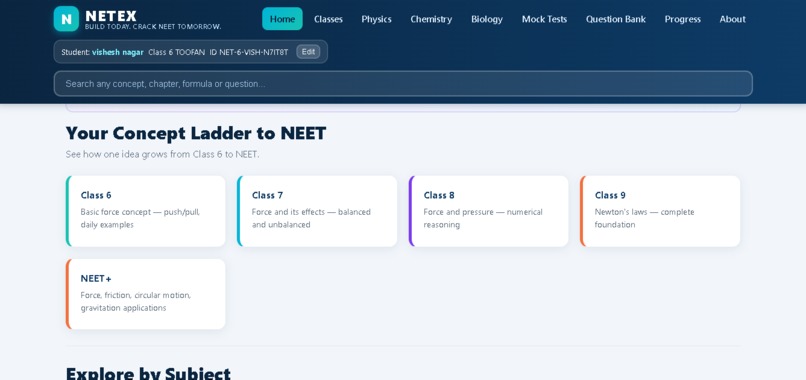The image size is (806, 380).
Task: Click 'See how one idea grows' subtitle
Action: tap(162, 154)
